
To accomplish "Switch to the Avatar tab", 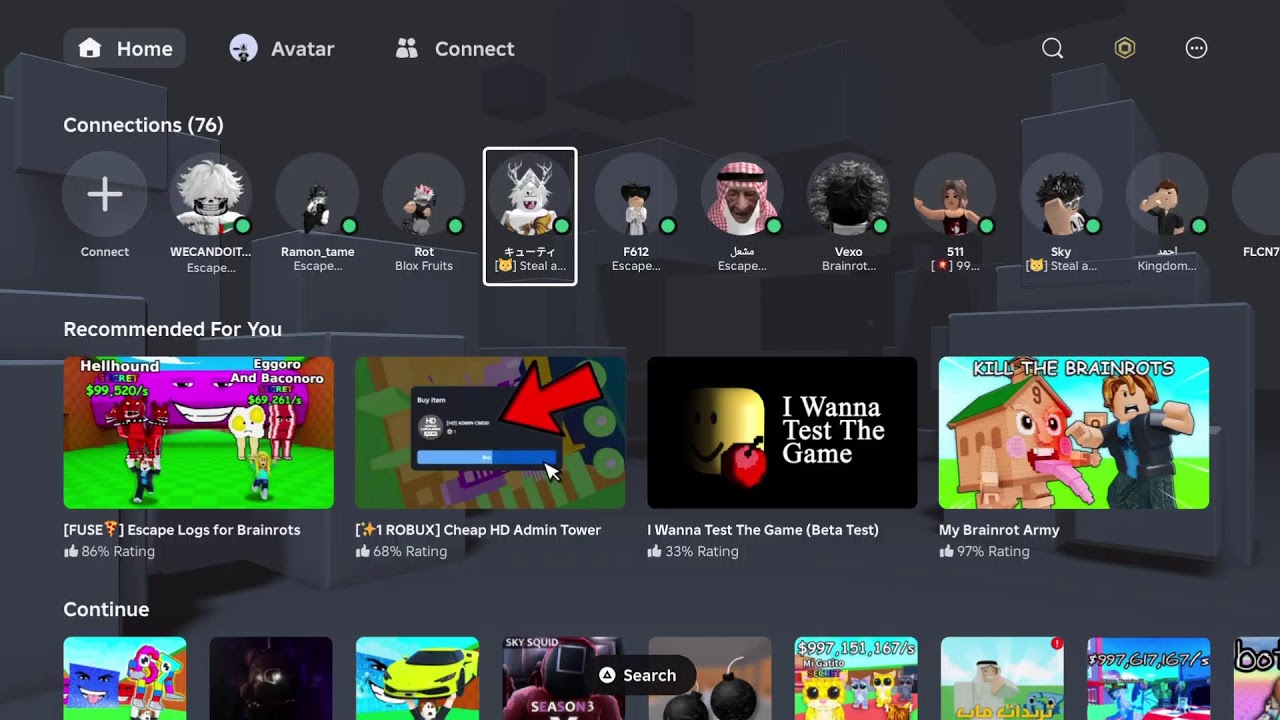I will pyautogui.click(x=281, y=48).
